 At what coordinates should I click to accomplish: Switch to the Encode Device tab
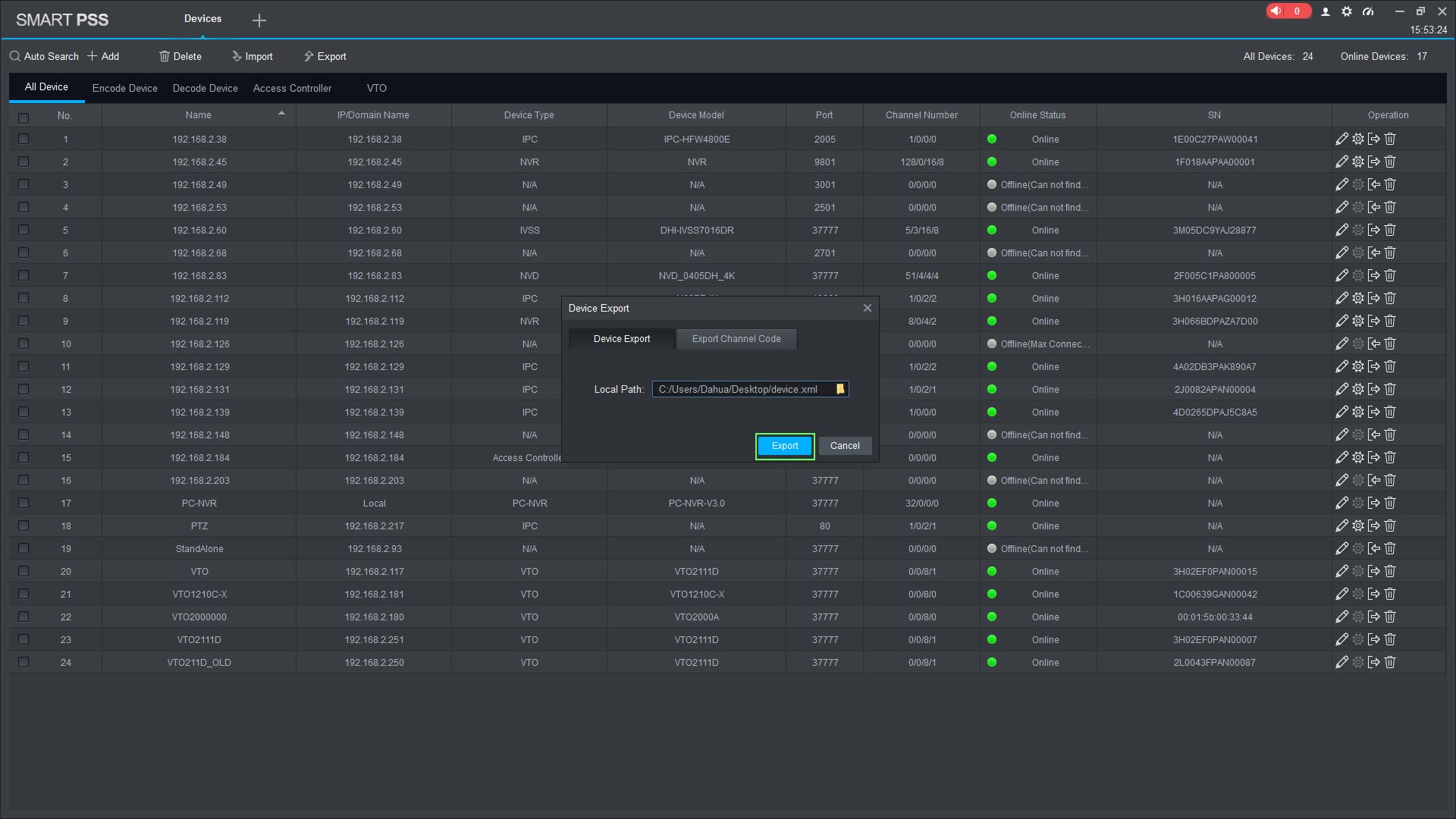[x=125, y=89]
